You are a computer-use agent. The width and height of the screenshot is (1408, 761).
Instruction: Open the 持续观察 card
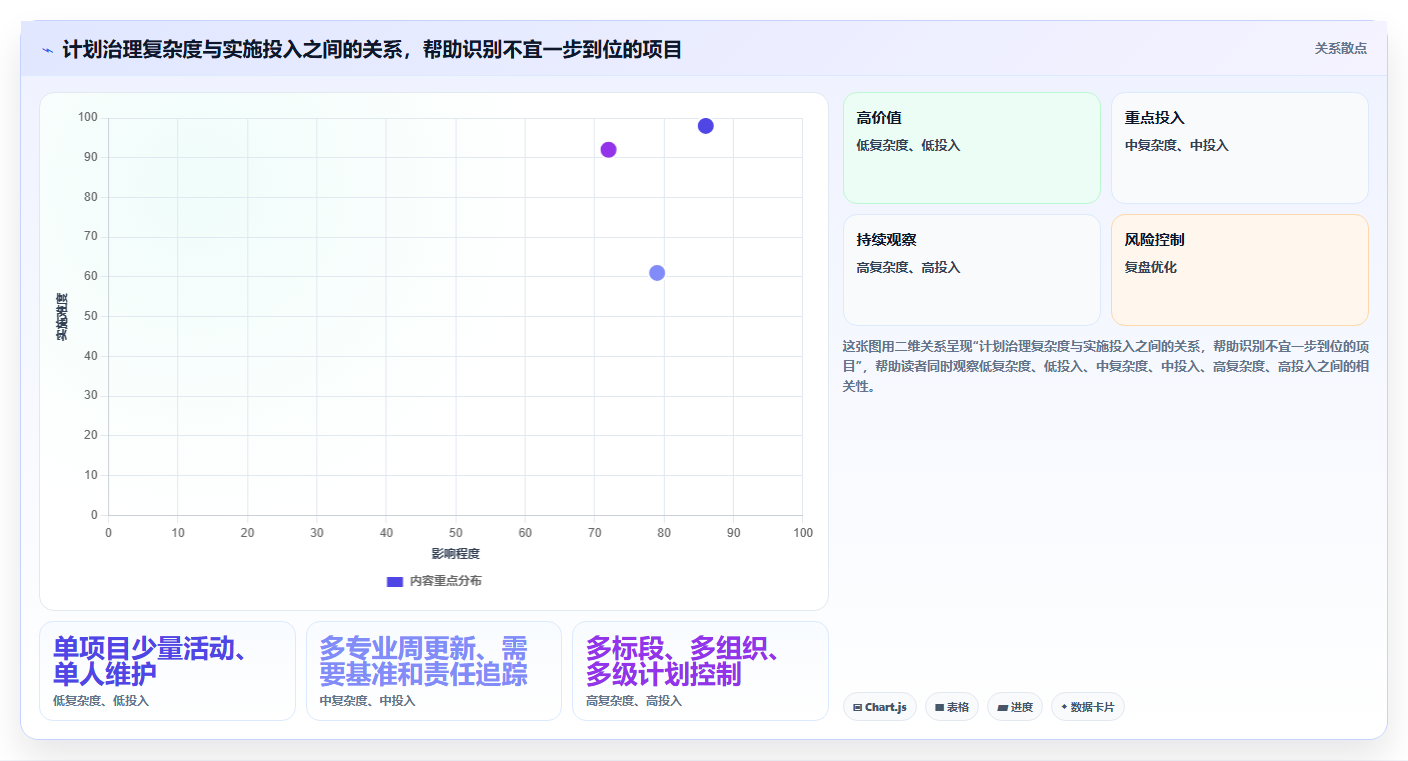tap(972, 270)
